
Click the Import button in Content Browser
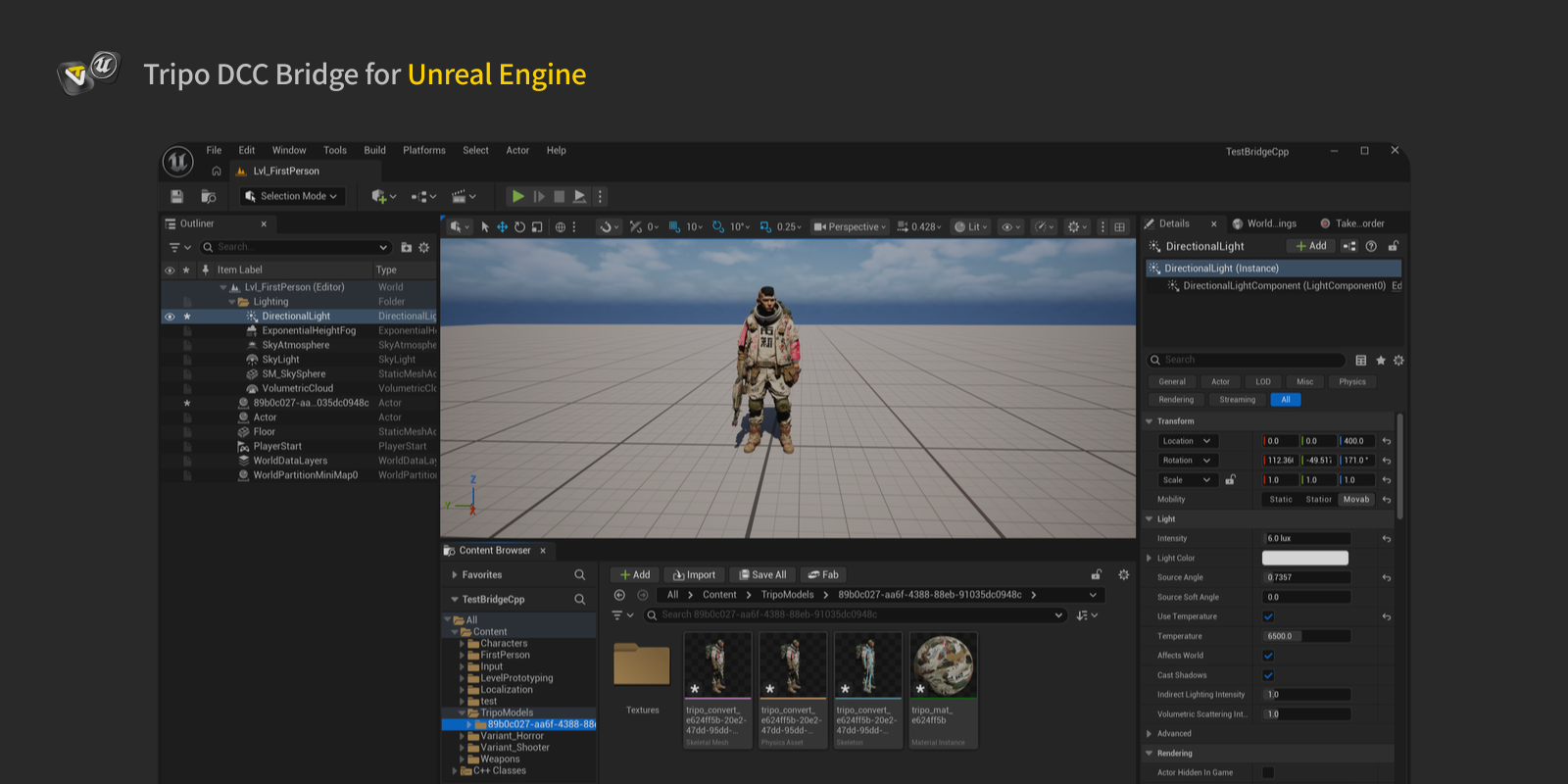tap(694, 575)
